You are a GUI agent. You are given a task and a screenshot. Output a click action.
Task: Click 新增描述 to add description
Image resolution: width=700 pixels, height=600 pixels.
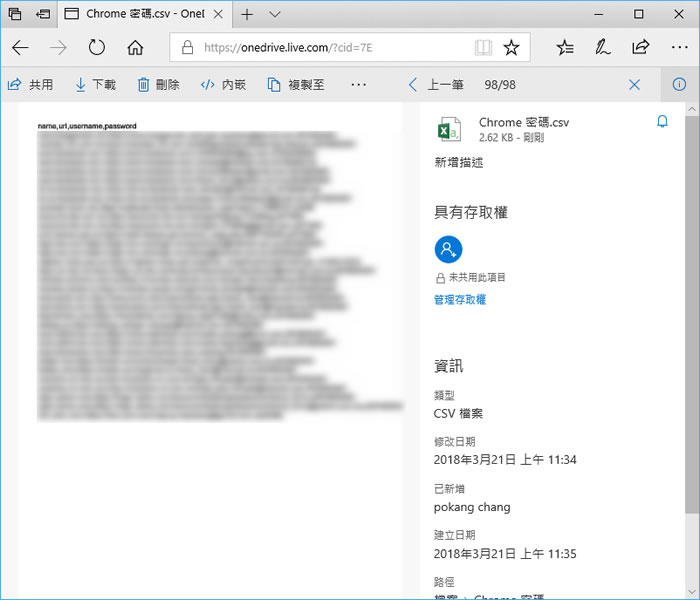coord(458,162)
